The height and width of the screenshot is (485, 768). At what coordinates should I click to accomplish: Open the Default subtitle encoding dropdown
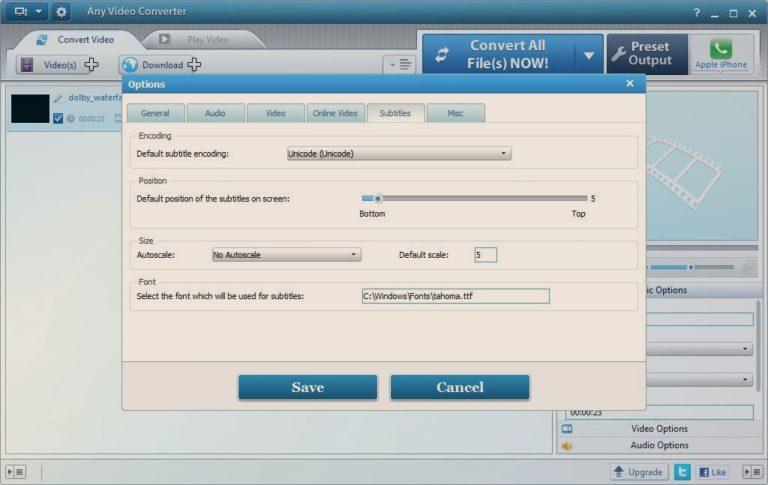pos(399,154)
